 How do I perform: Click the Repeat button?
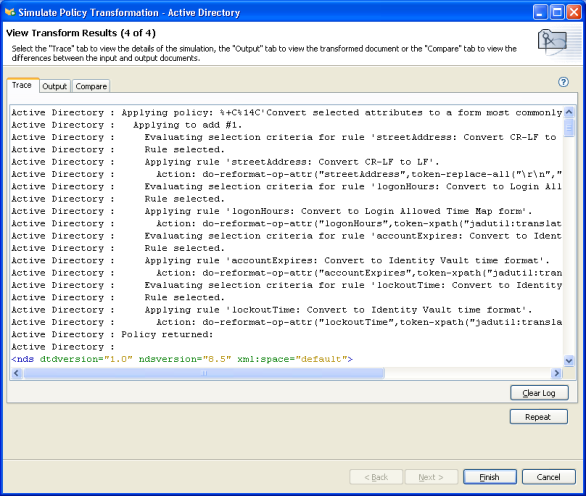click(539, 417)
